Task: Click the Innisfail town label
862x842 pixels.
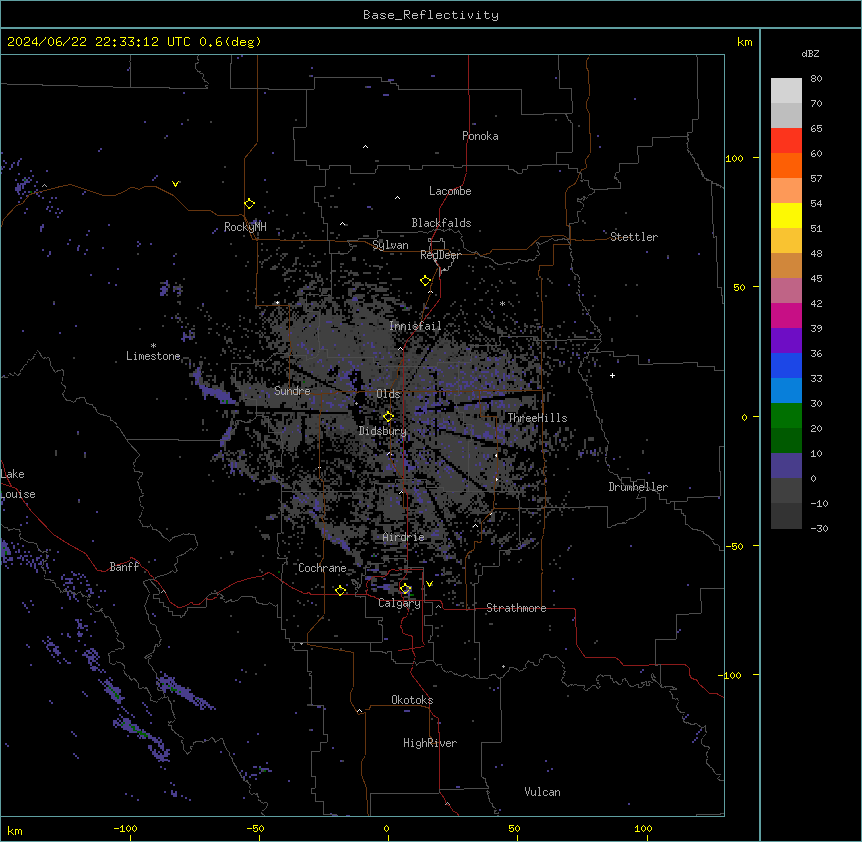Action: [x=415, y=326]
